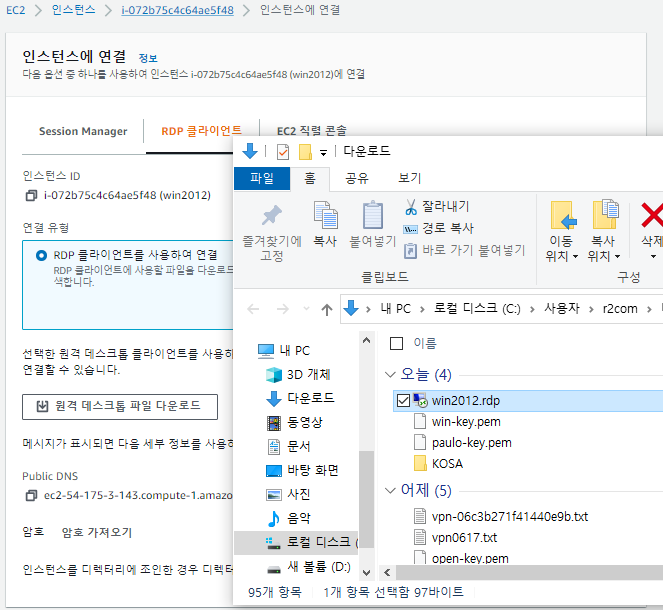663x610 pixels.
Task: Click the Copy (복사) ribbon icon
Action: pyautogui.click(x=325, y=215)
